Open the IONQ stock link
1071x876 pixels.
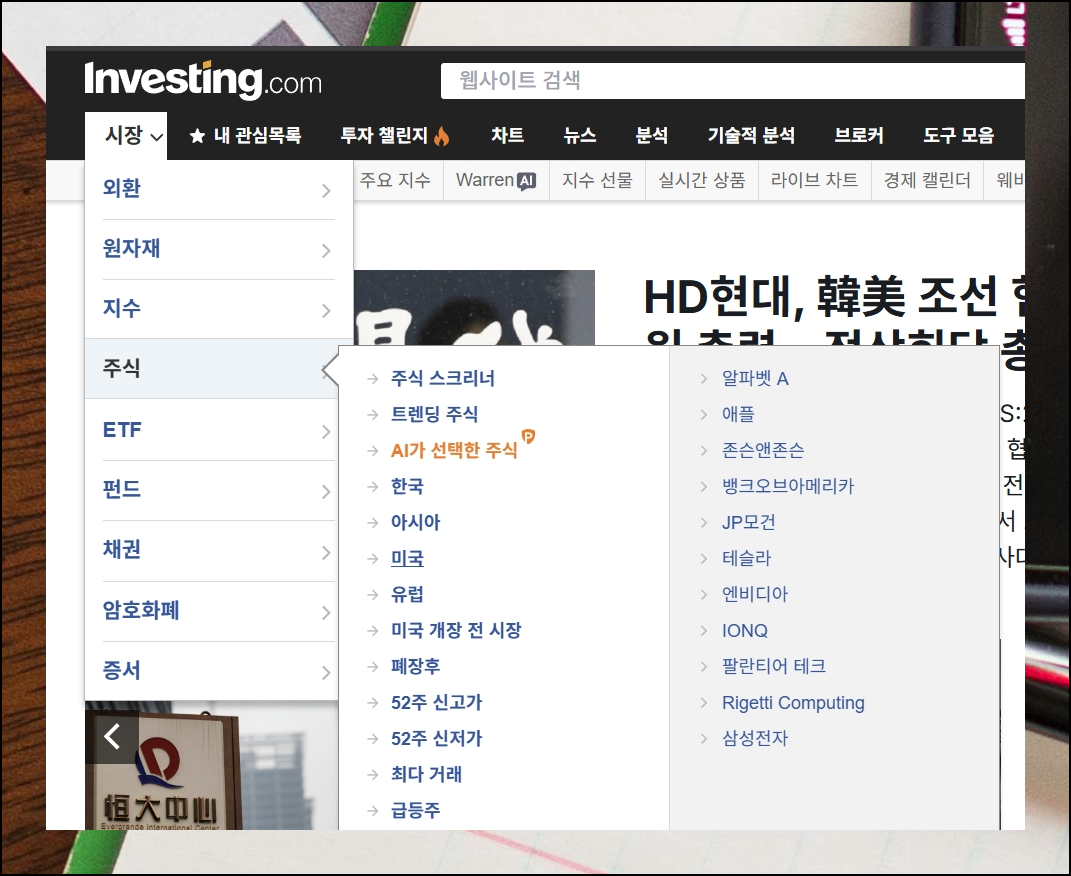coord(745,630)
